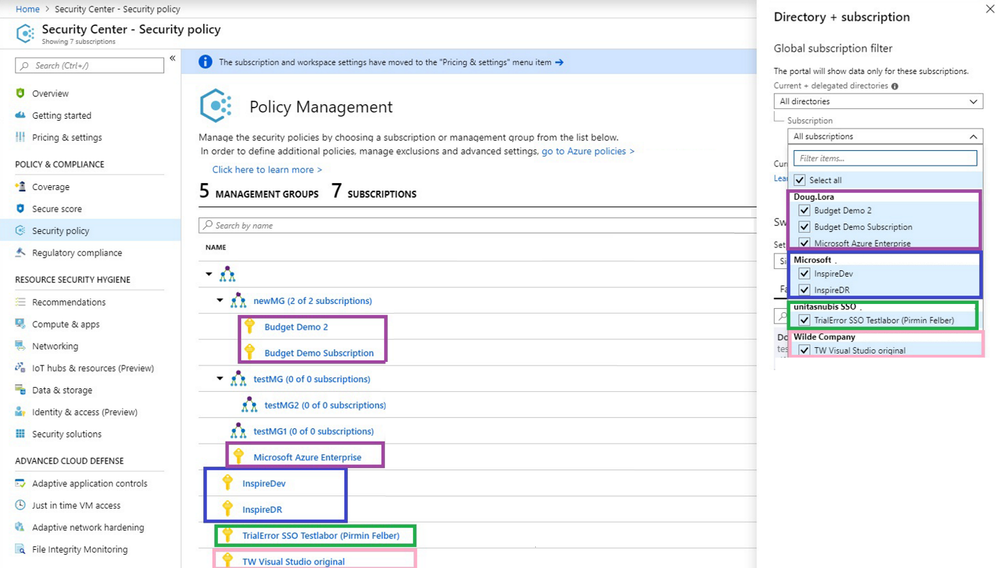Image resolution: width=999 pixels, height=568 pixels.
Task: Click the Adaptive network hardening icon
Action: (20, 527)
